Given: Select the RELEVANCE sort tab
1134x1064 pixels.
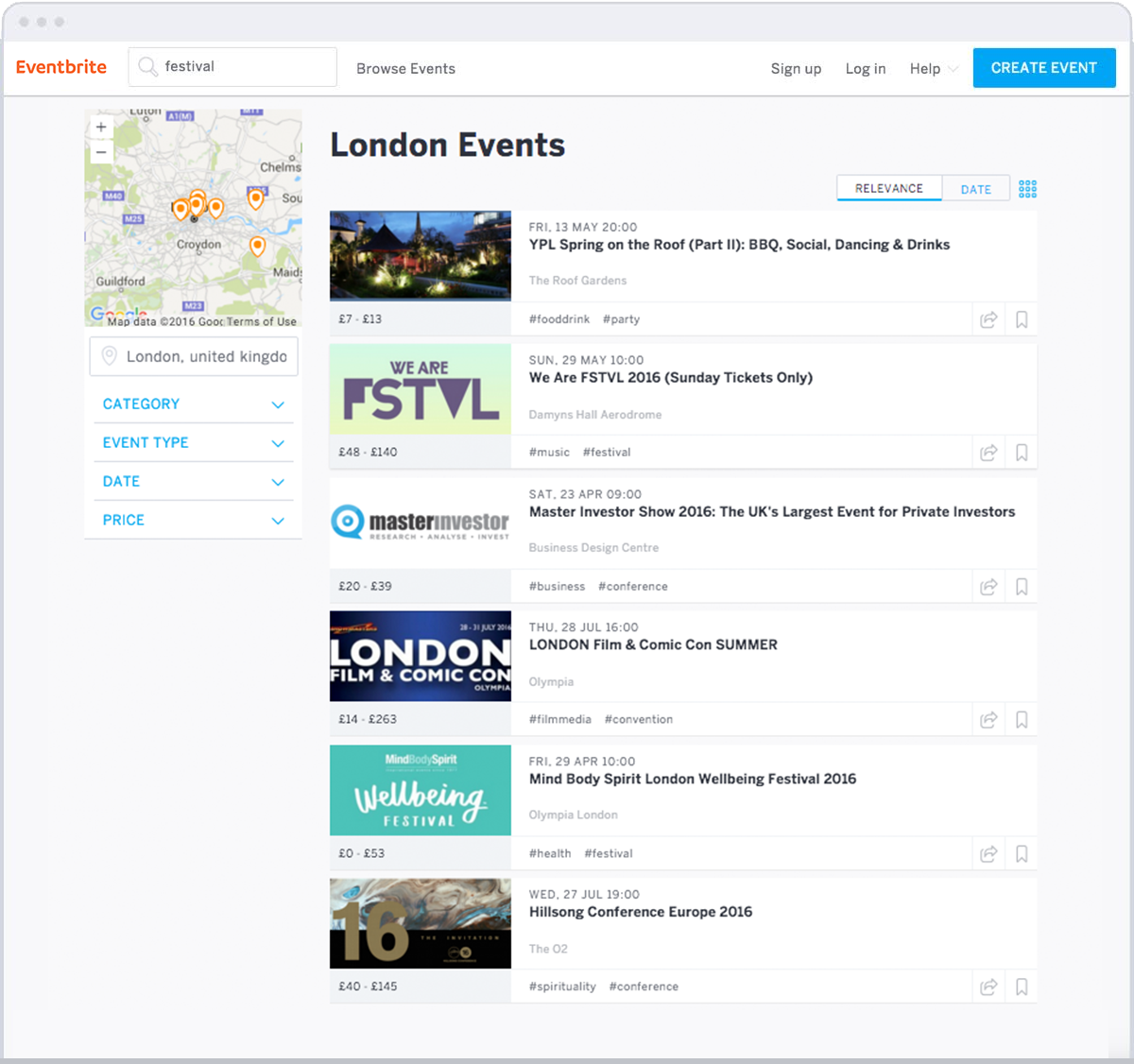Looking at the screenshot, I should tap(889, 188).
